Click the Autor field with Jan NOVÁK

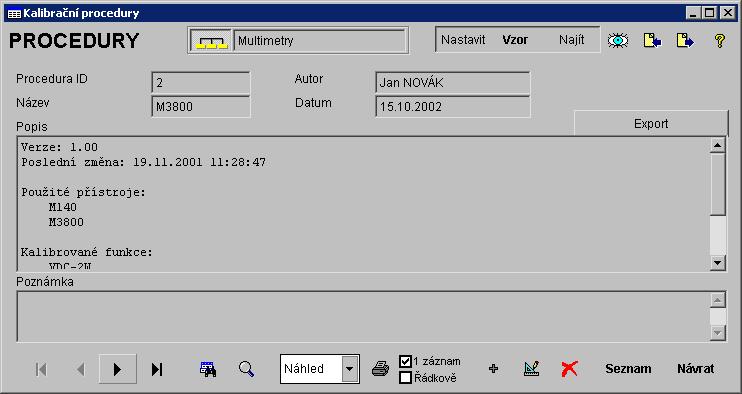click(x=452, y=83)
